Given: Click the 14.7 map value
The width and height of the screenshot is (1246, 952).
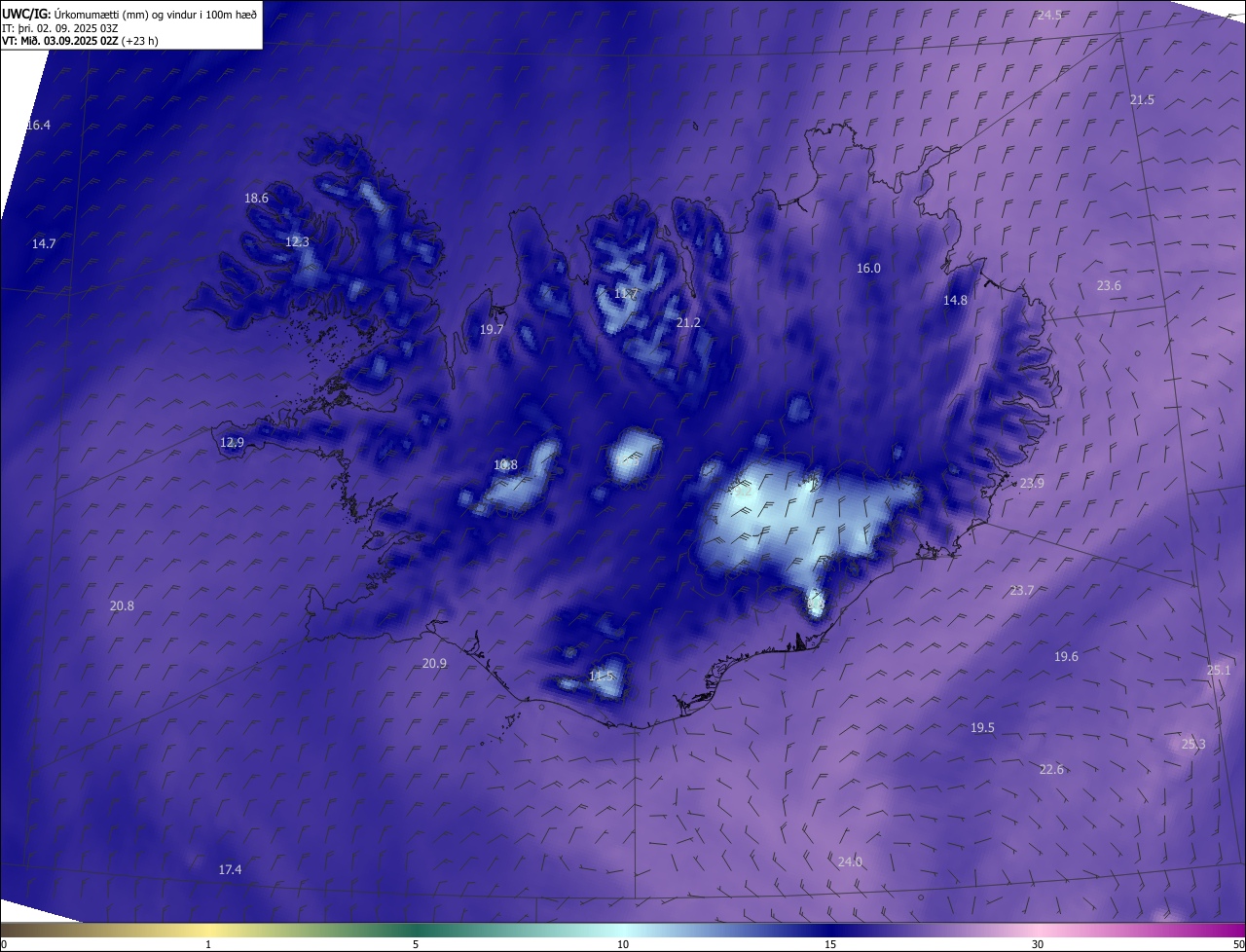Looking at the screenshot, I should coord(44,244).
